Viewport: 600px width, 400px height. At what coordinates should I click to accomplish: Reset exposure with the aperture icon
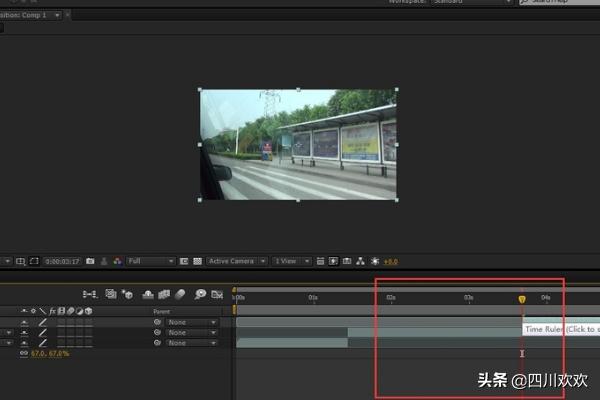375,261
